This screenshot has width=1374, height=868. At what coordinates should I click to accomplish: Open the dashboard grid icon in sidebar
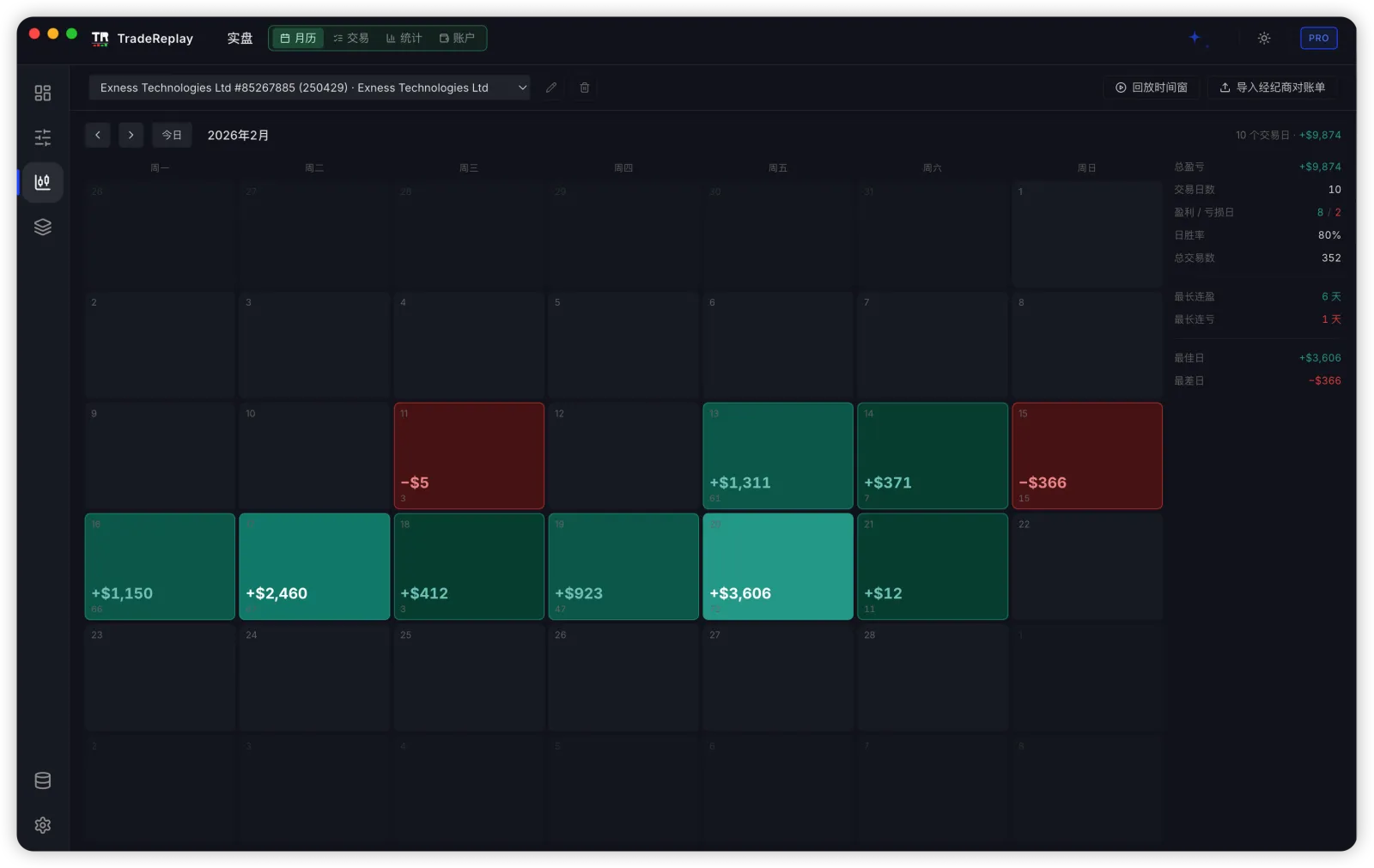click(43, 93)
